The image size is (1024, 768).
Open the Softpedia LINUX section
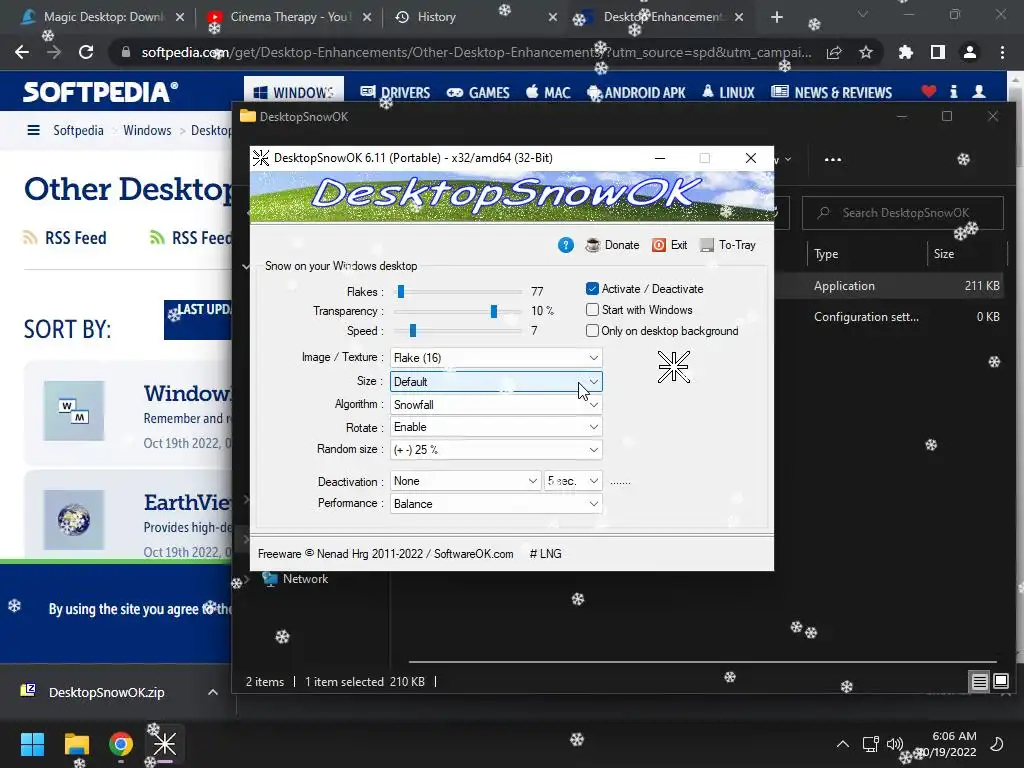tap(728, 93)
